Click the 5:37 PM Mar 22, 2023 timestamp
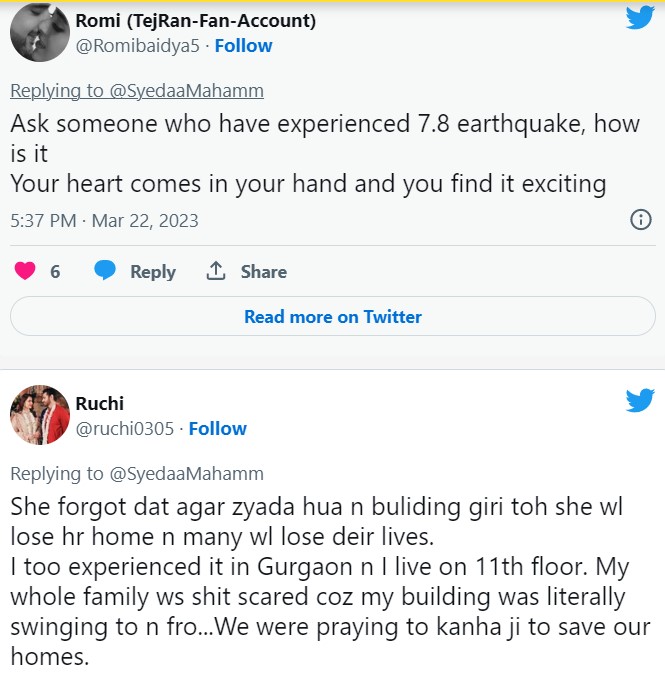Image resolution: width=665 pixels, height=675 pixels. click(x=105, y=220)
